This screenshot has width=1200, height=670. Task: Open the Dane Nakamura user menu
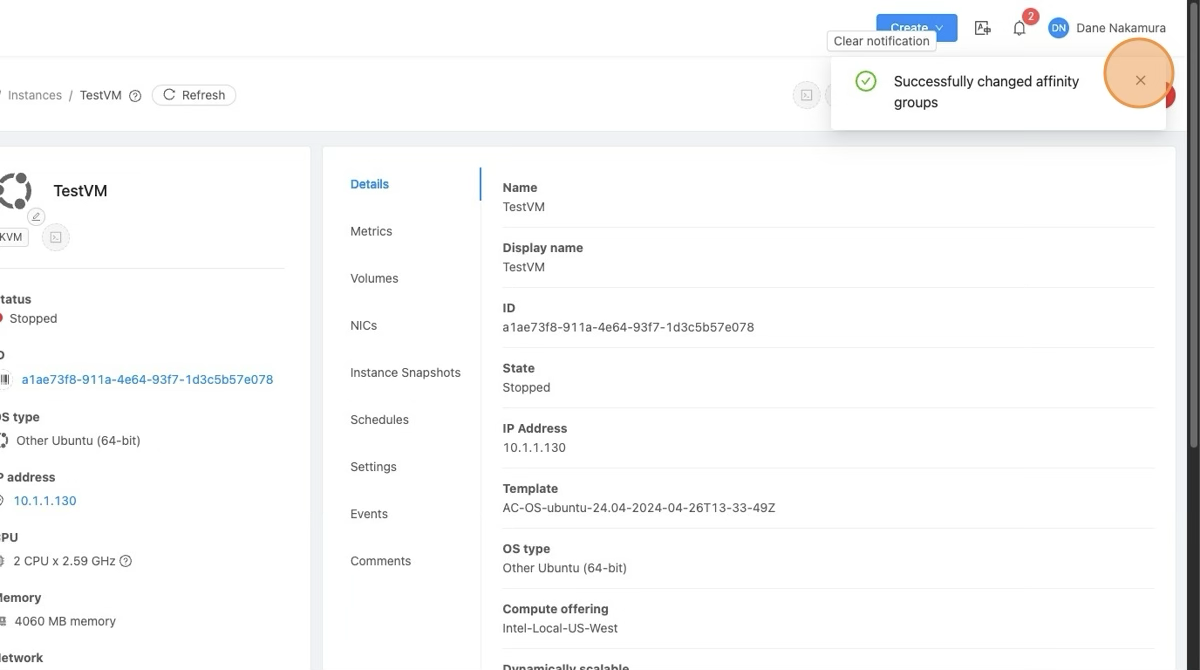[1120, 28]
